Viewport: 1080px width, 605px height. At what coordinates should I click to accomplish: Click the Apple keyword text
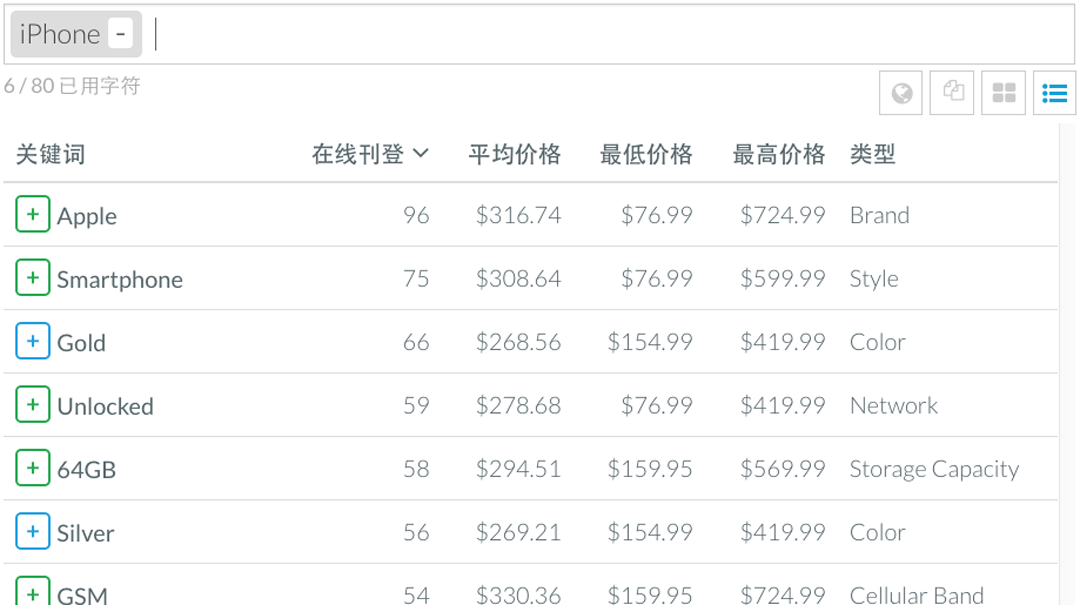87,216
